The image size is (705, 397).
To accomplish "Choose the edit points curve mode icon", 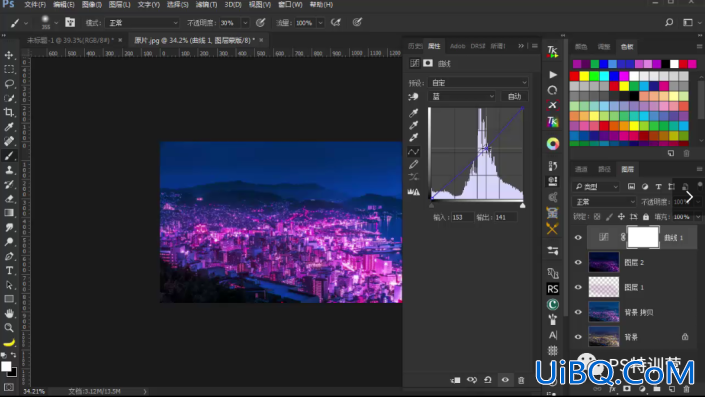I will tap(413, 152).
